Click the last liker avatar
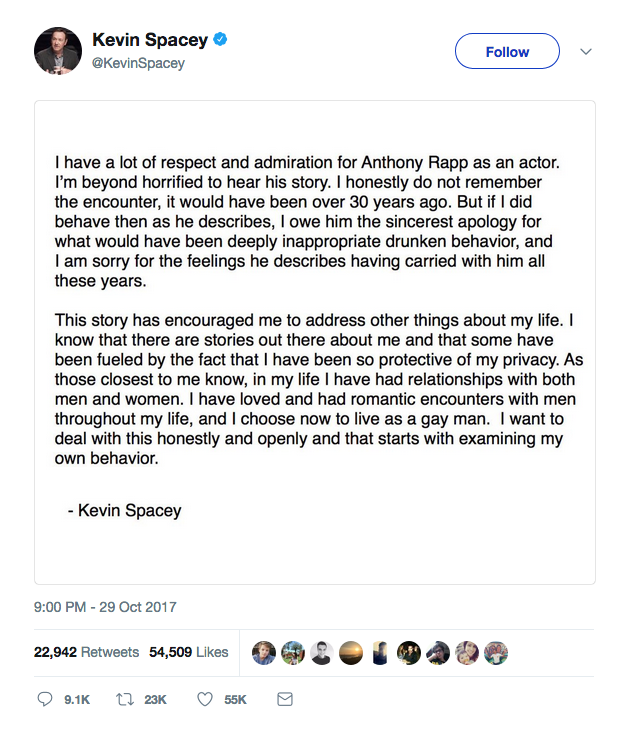 (496, 653)
